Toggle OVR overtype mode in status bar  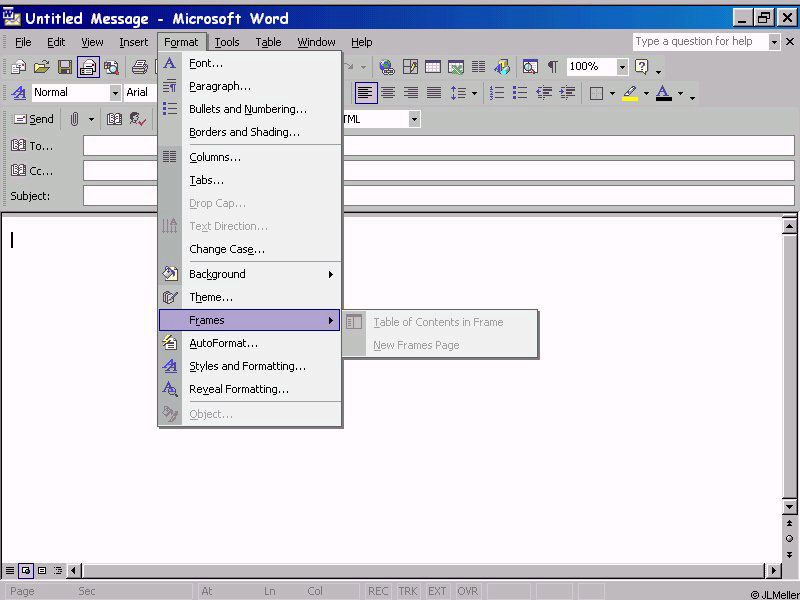pyautogui.click(x=468, y=591)
